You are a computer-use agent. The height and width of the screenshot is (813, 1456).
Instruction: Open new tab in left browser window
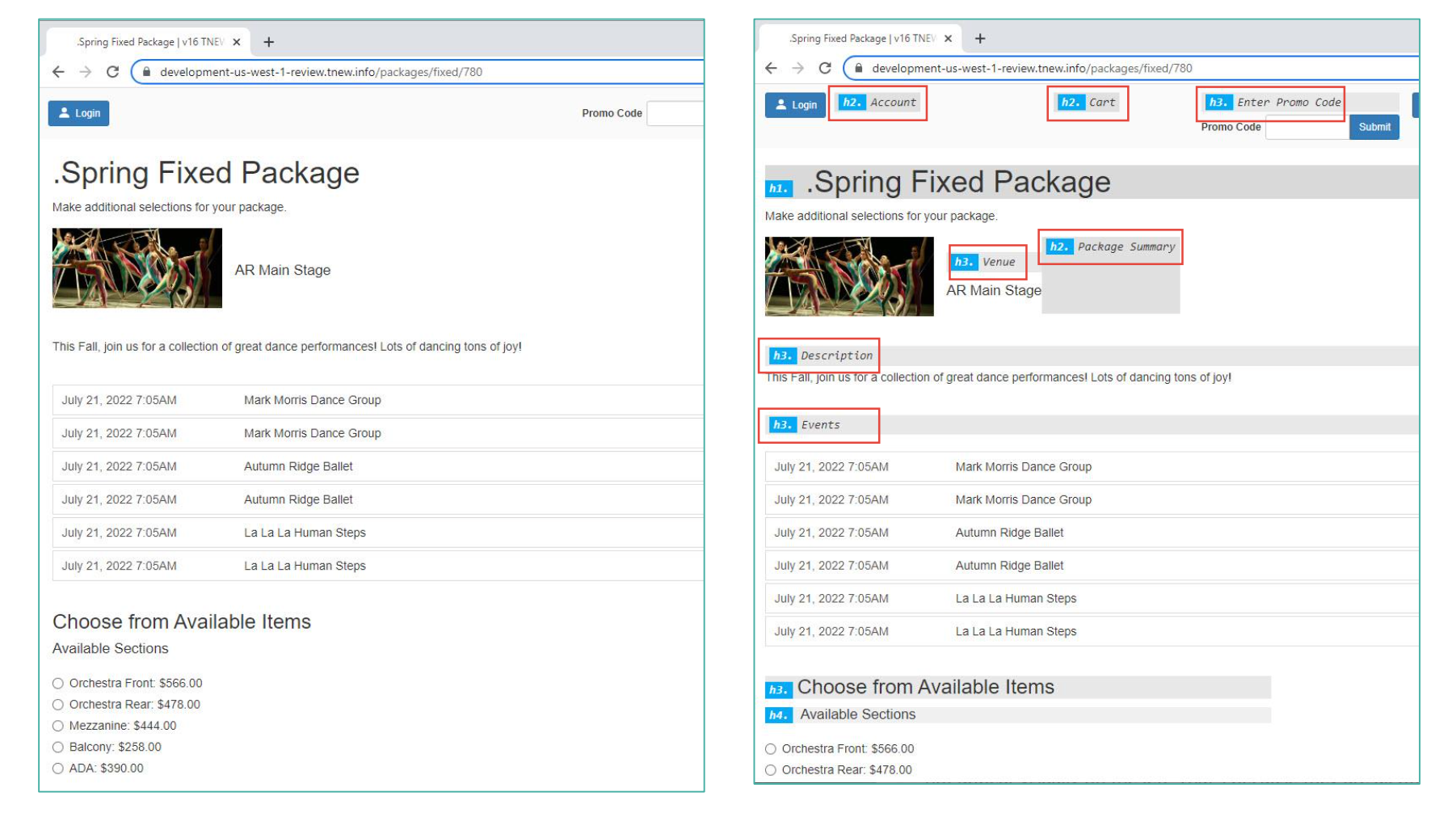point(269,42)
